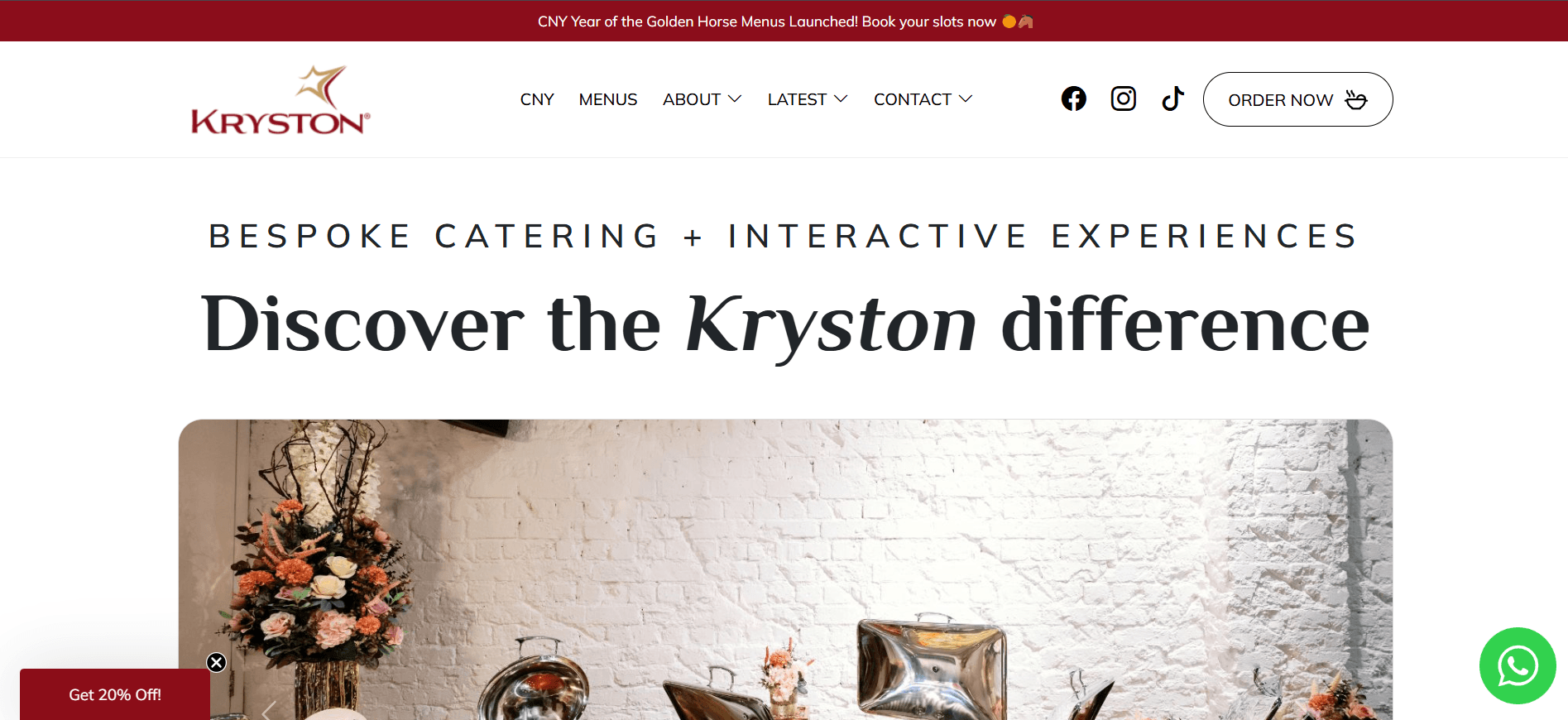Select the ABOUT navigation label
Viewport: 1568px width, 720px height.
692,99
